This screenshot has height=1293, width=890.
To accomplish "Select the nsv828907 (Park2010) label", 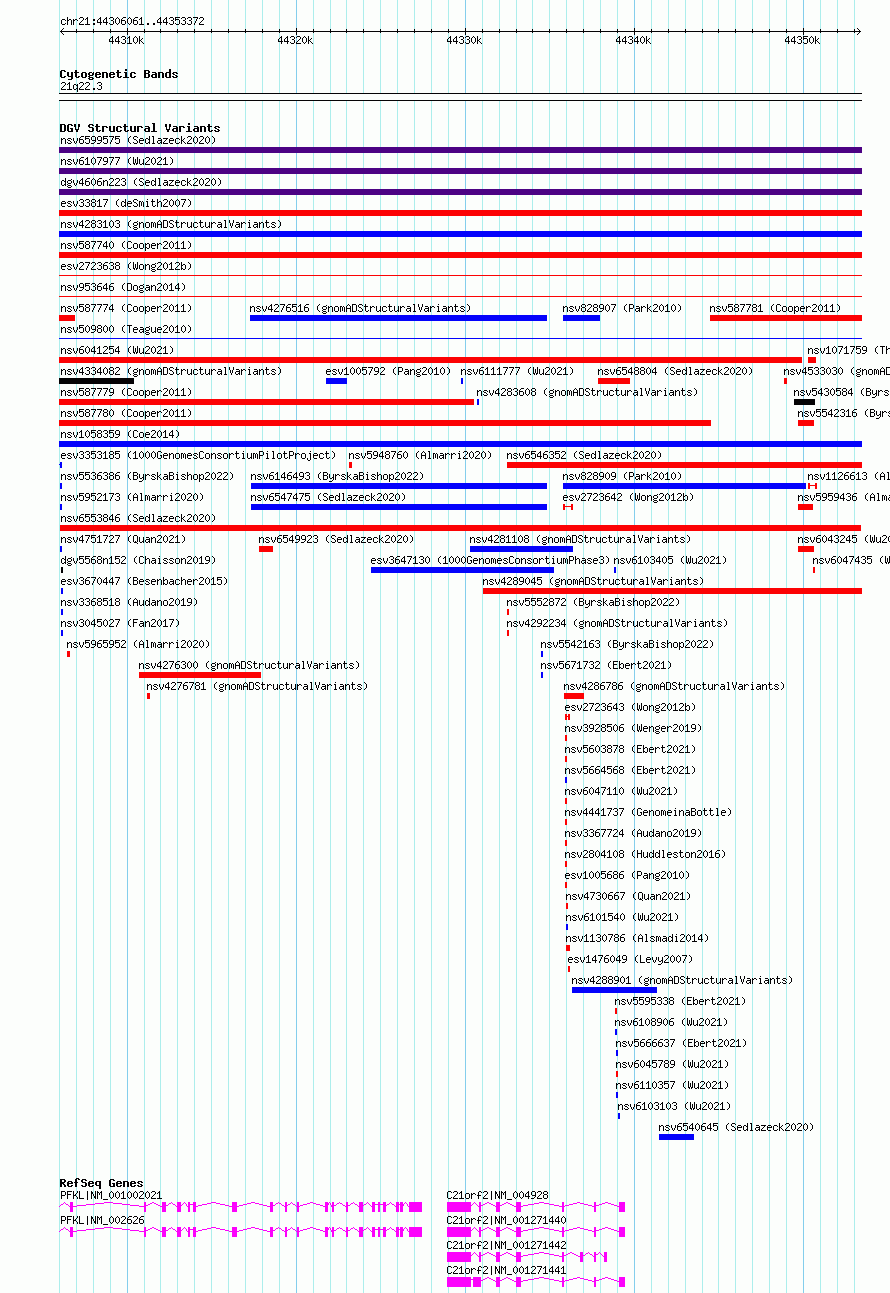I will [622, 308].
